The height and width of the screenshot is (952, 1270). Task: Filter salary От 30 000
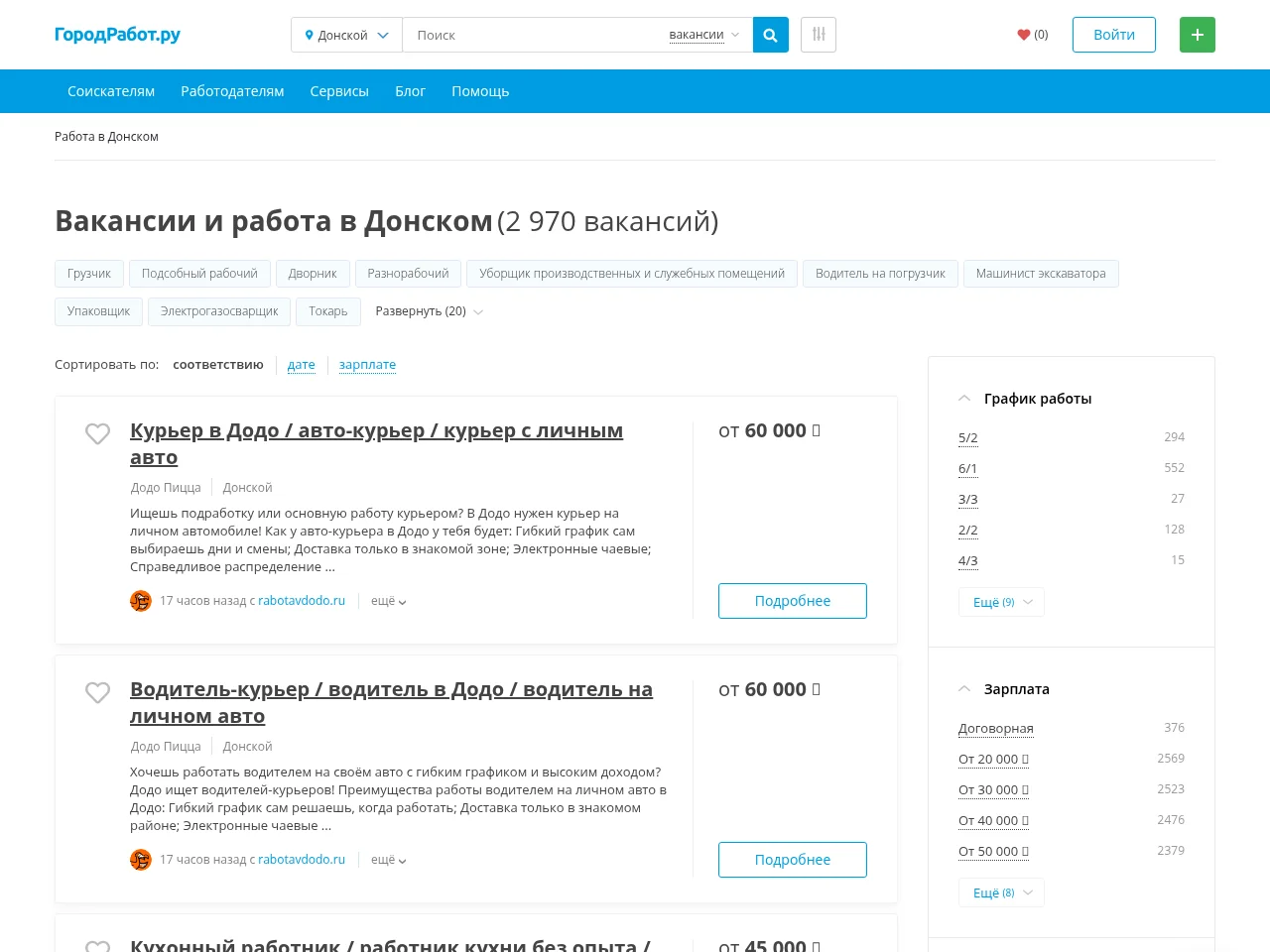tap(993, 789)
